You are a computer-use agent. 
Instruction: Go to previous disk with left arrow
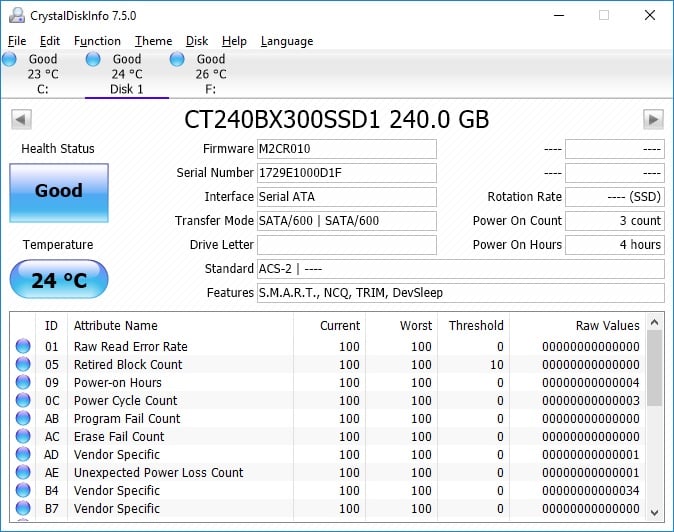21,119
